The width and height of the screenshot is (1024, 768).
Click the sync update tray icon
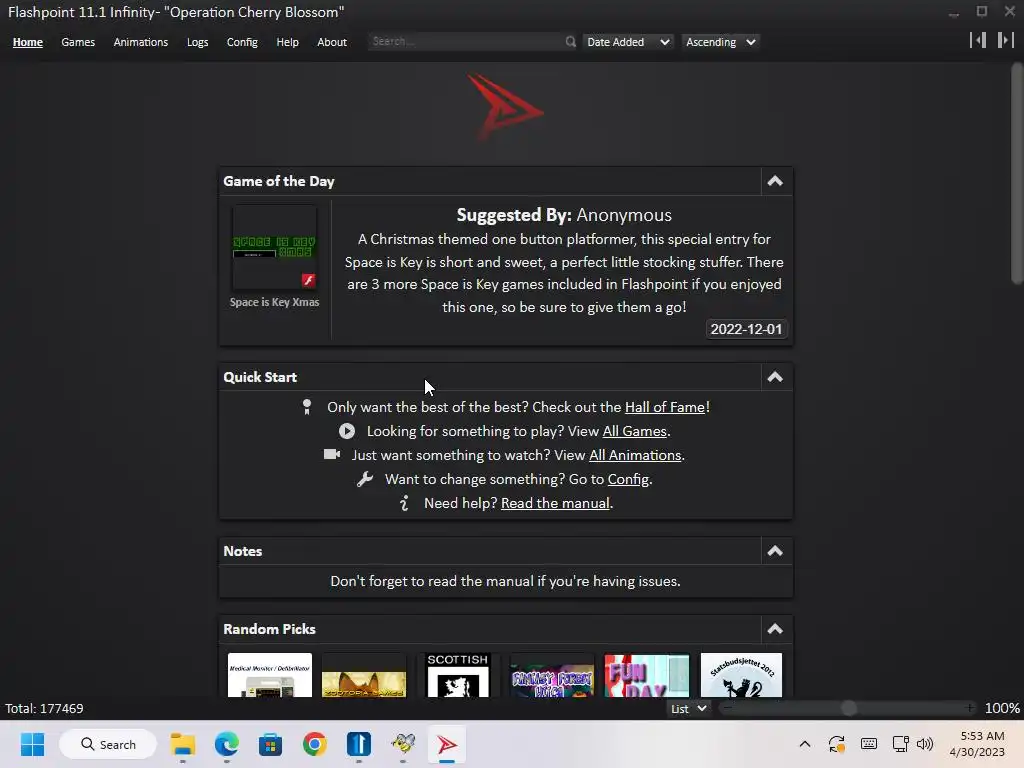[837, 744]
